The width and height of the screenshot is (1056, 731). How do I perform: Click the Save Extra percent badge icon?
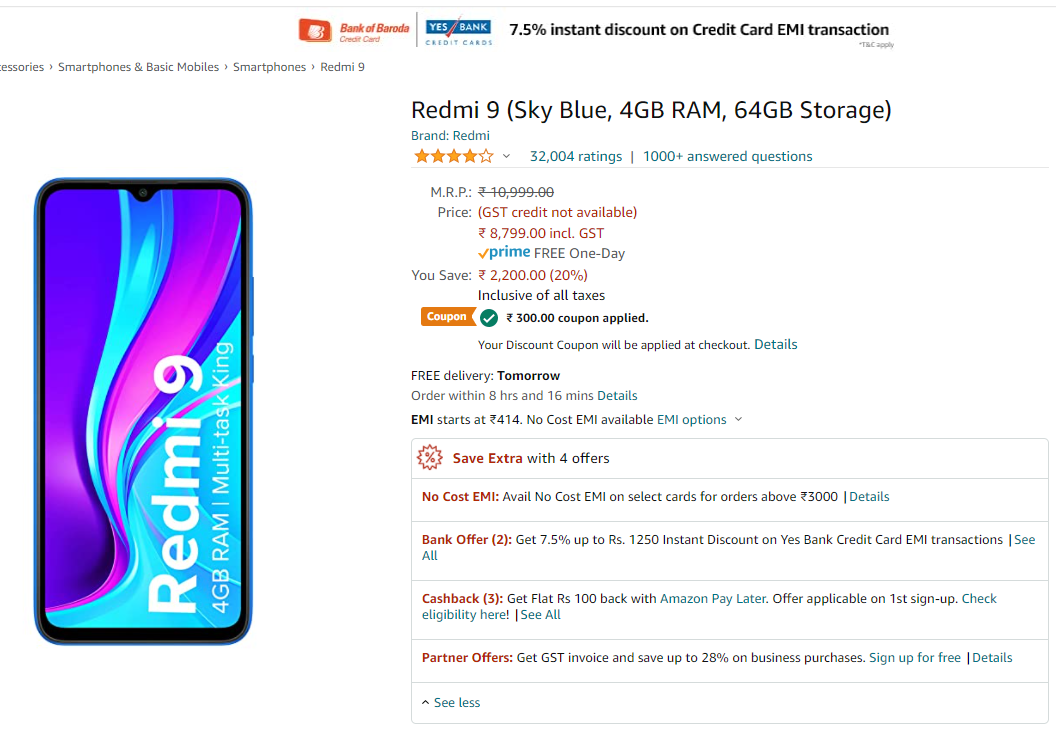point(430,458)
